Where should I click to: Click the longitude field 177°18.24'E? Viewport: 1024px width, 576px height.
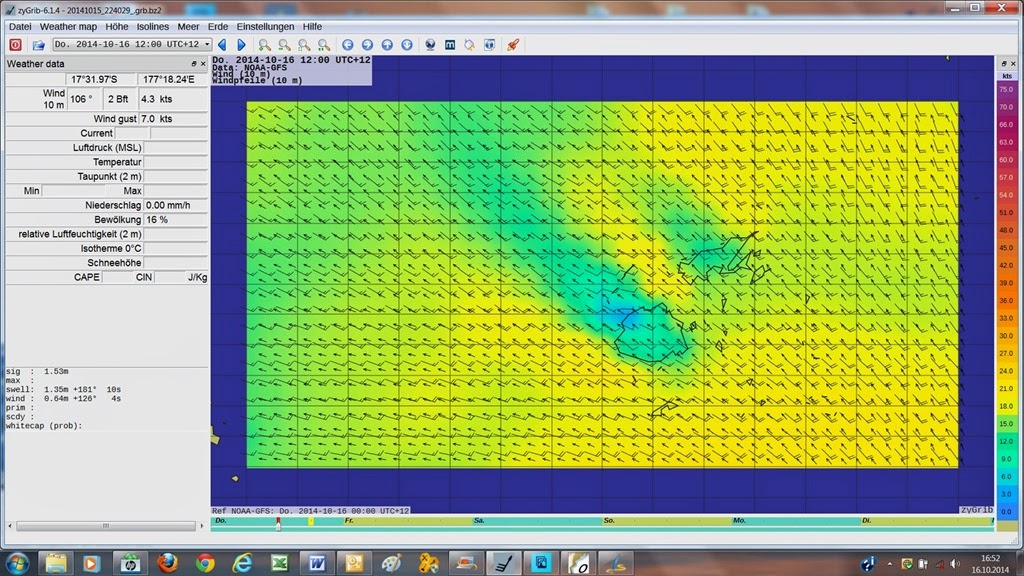click(x=172, y=79)
